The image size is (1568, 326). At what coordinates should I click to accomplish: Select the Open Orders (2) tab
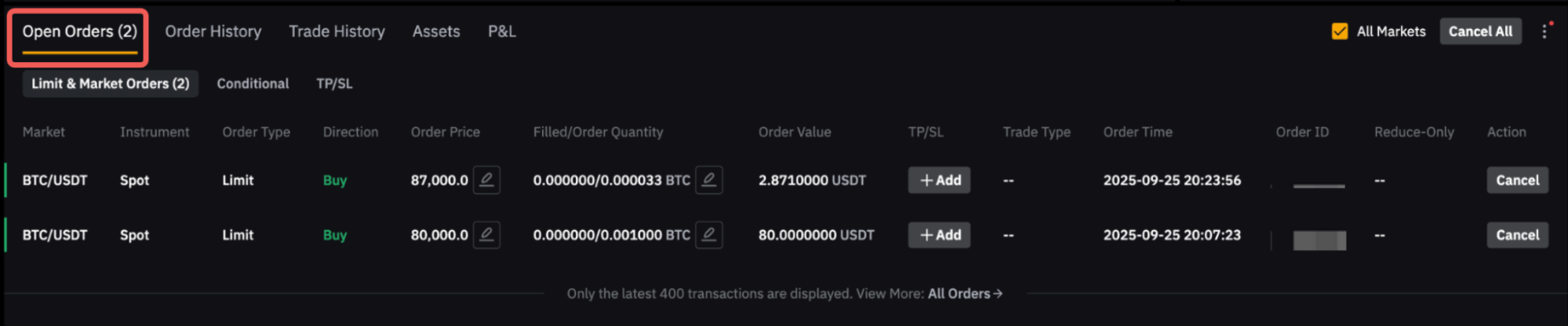coord(79,31)
